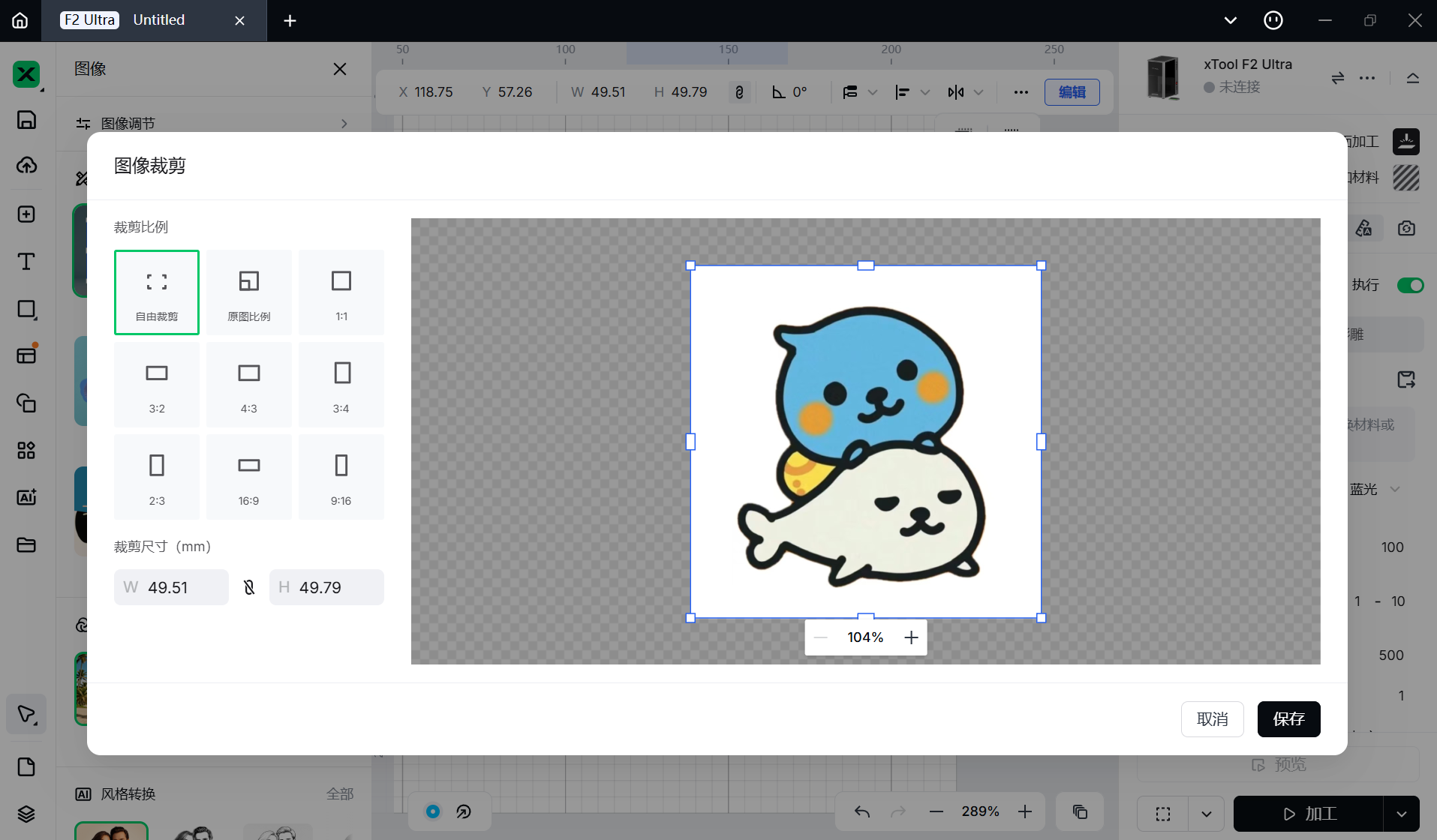Click the 取消 button

pos(1212,719)
